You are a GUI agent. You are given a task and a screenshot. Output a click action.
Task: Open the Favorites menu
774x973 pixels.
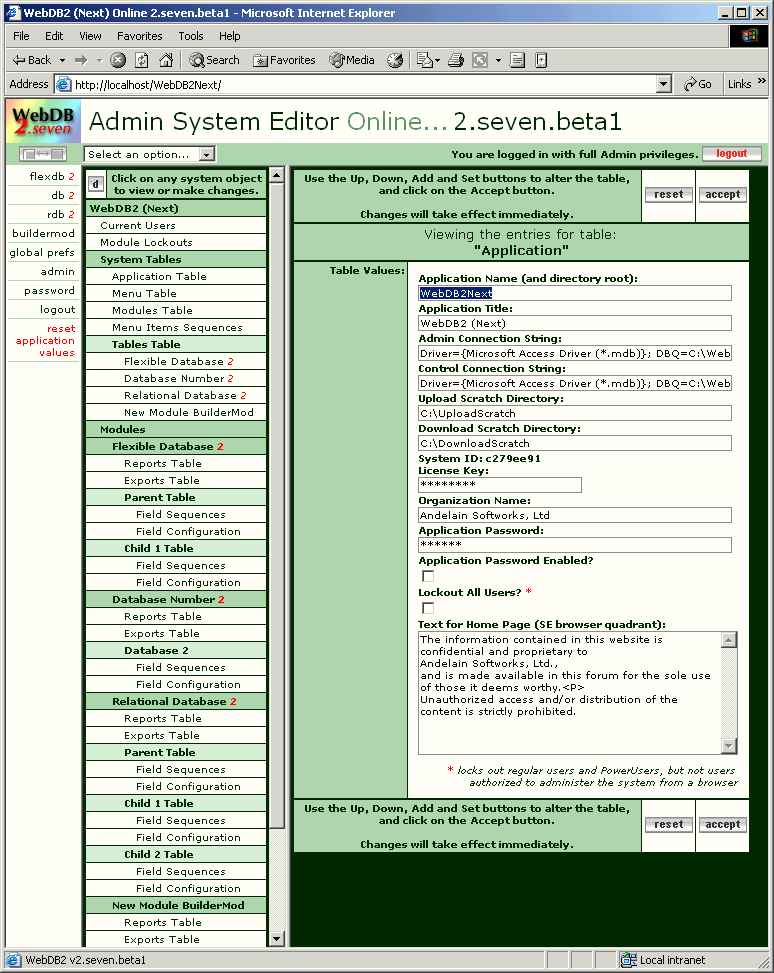pyautogui.click(x=140, y=36)
